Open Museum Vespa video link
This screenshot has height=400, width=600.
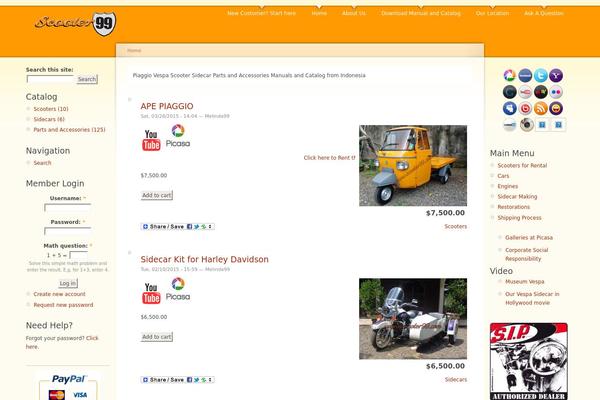click(525, 281)
